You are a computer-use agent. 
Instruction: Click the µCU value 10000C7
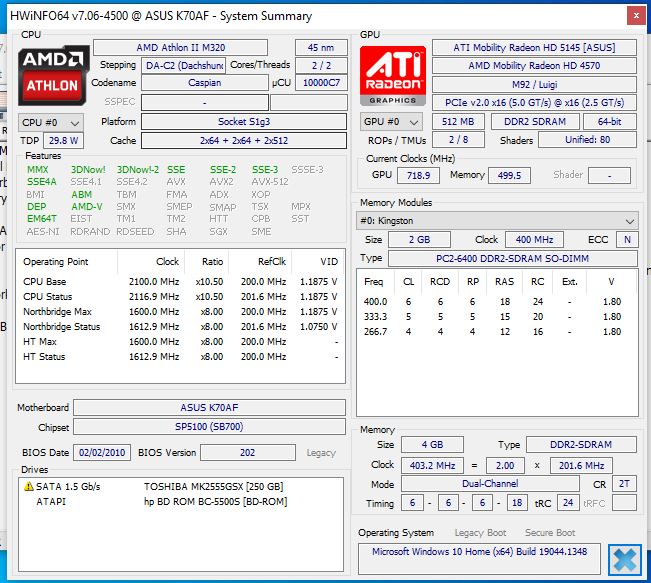321,83
